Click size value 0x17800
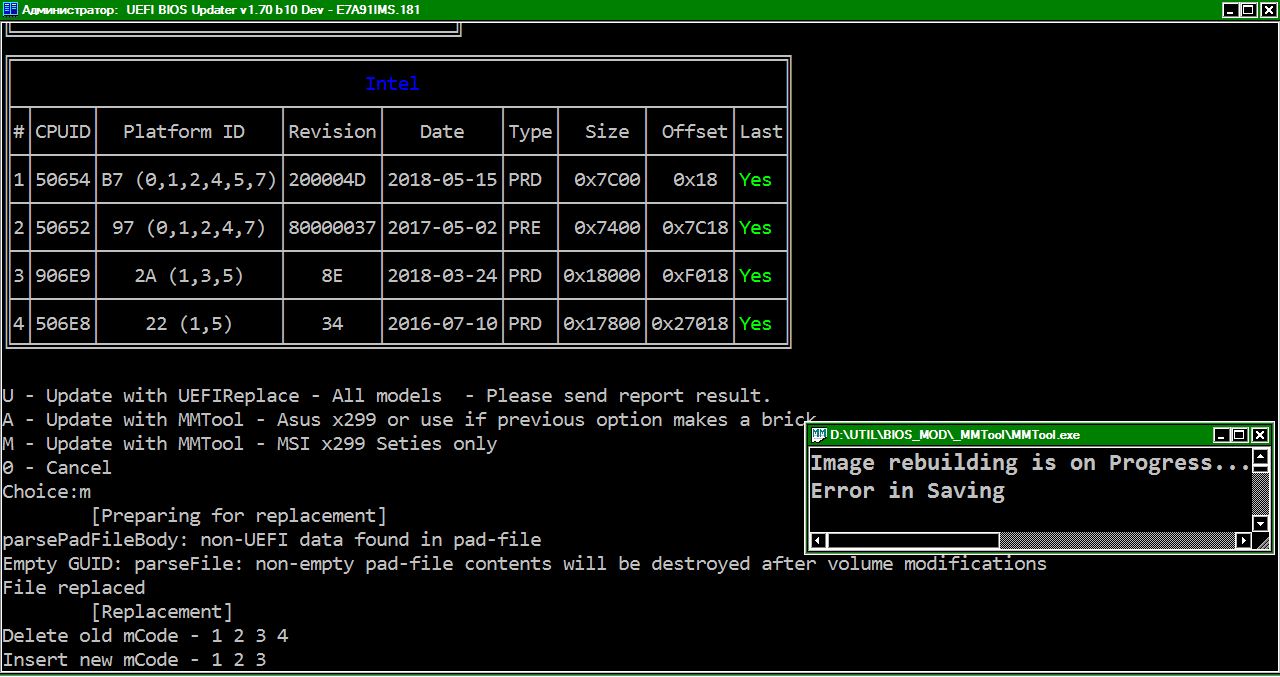Viewport: 1280px width, 677px height. point(602,324)
